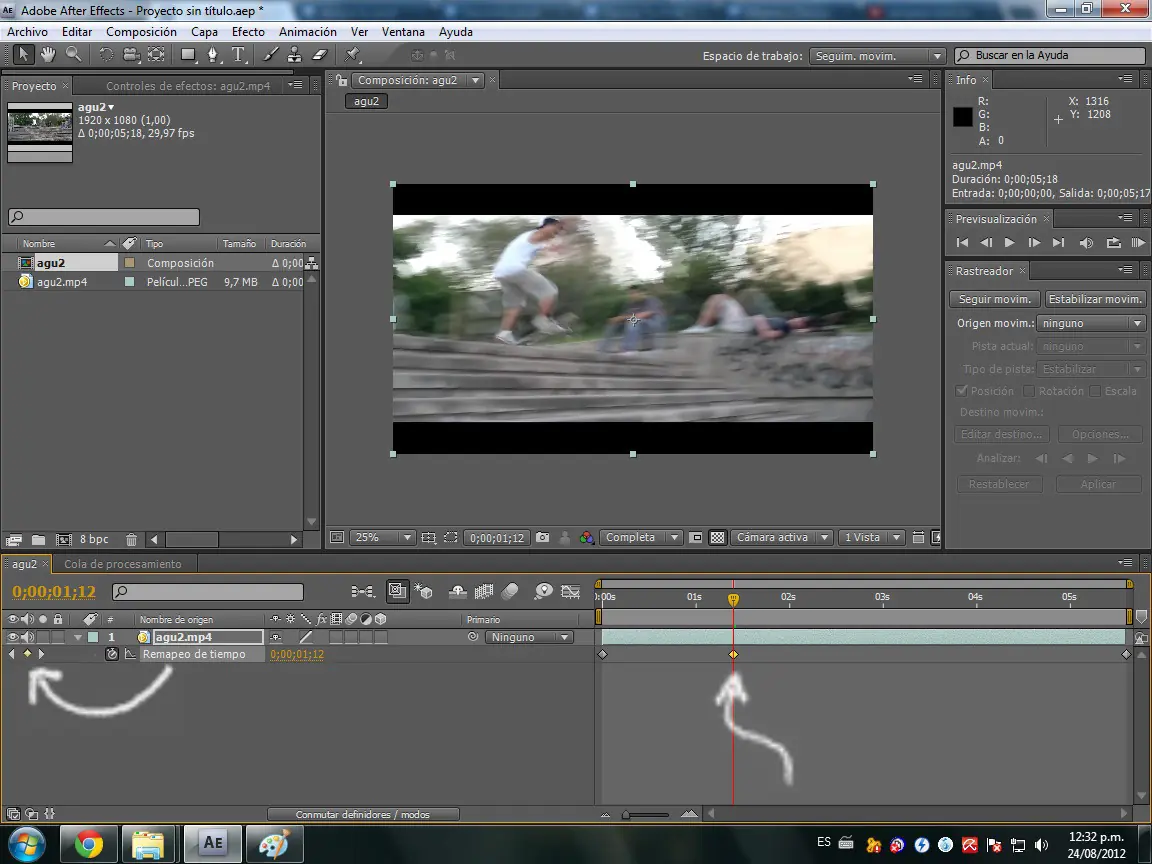Open the Animación menu

307,32
